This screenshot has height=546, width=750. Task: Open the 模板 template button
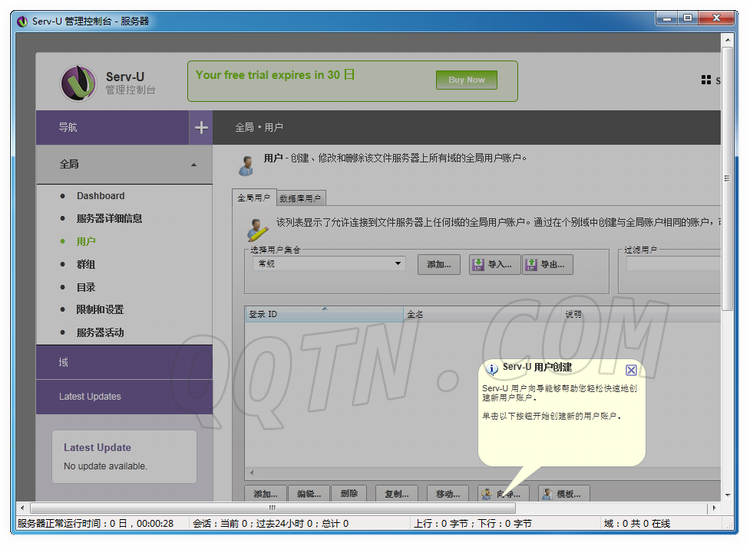pyautogui.click(x=564, y=493)
